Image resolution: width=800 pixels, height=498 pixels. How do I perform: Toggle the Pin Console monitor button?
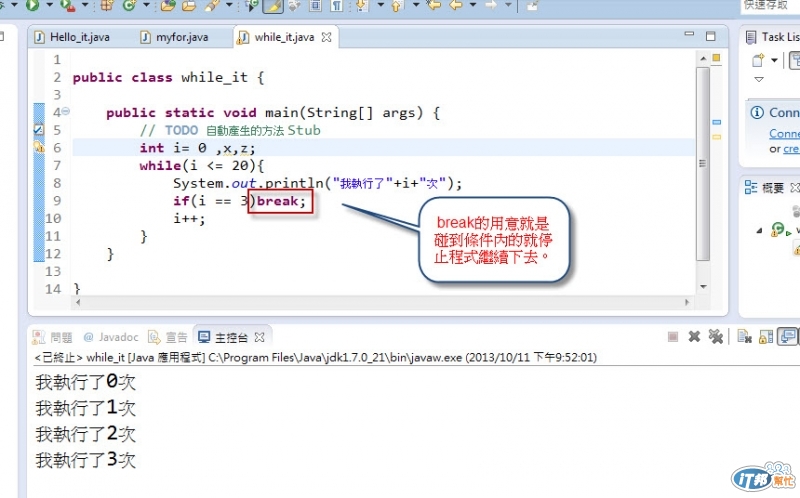coord(787,337)
